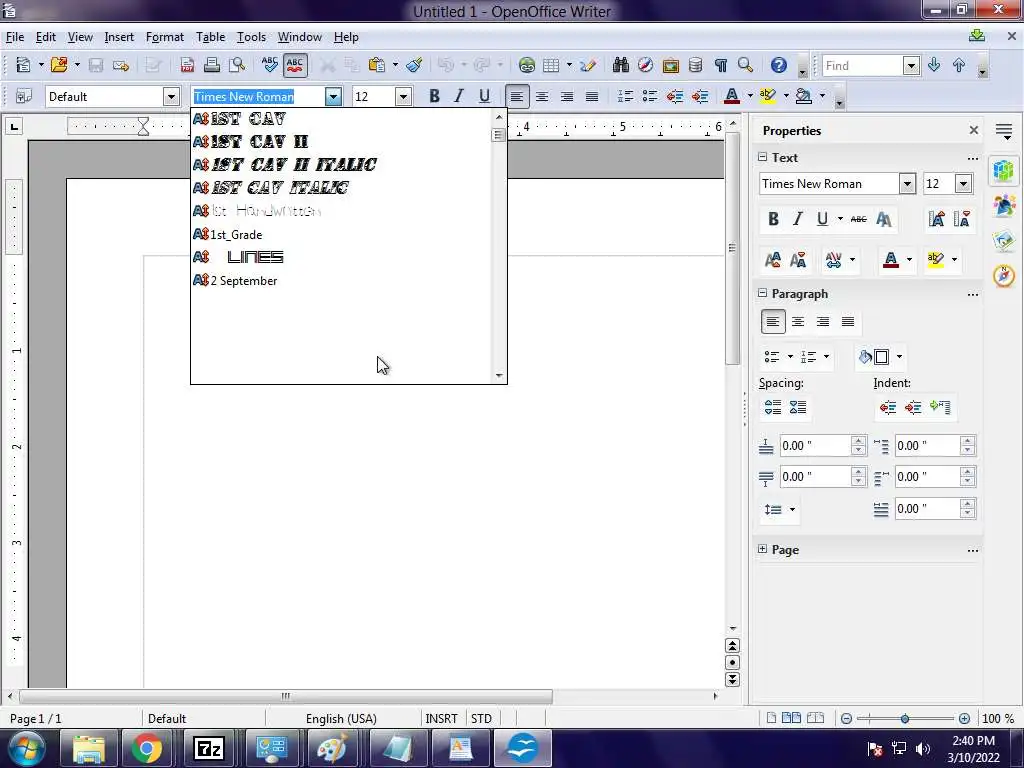
Task: Click the Zoom magnifier icon
Action: [x=745, y=65]
